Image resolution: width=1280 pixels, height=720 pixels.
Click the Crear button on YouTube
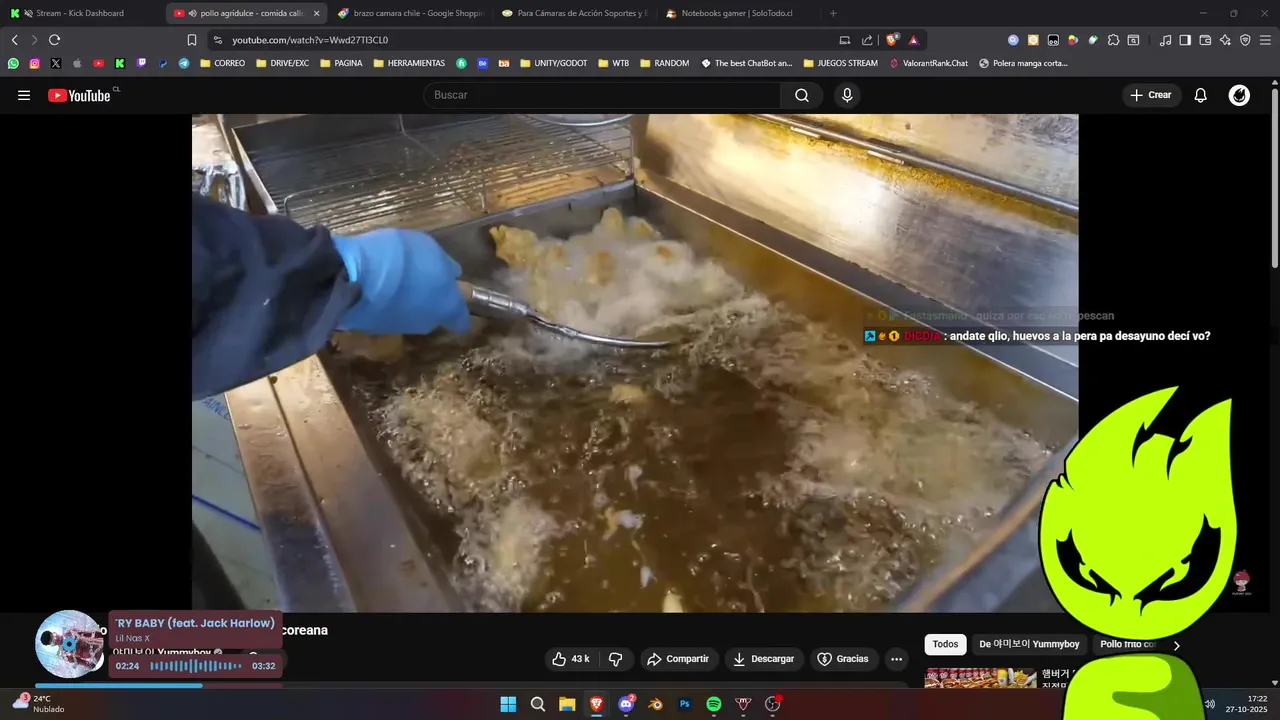click(1150, 95)
